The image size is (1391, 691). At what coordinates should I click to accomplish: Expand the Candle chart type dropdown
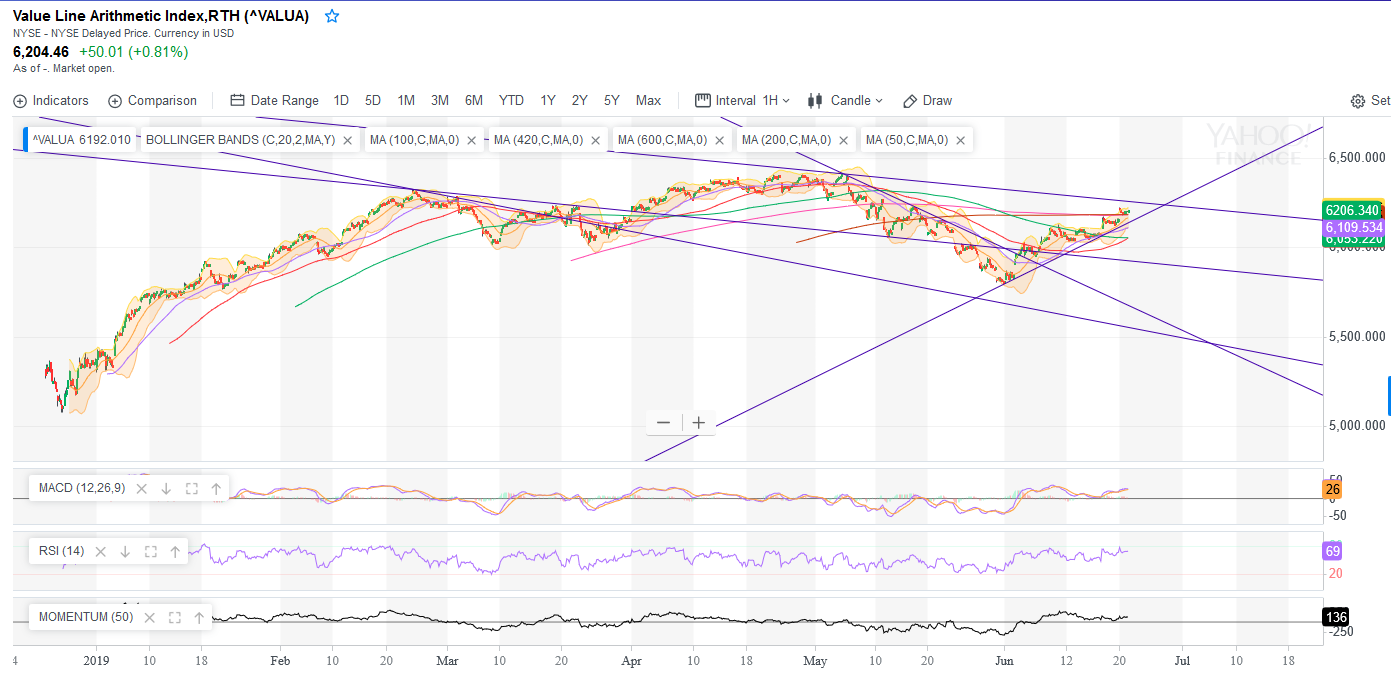click(846, 101)
